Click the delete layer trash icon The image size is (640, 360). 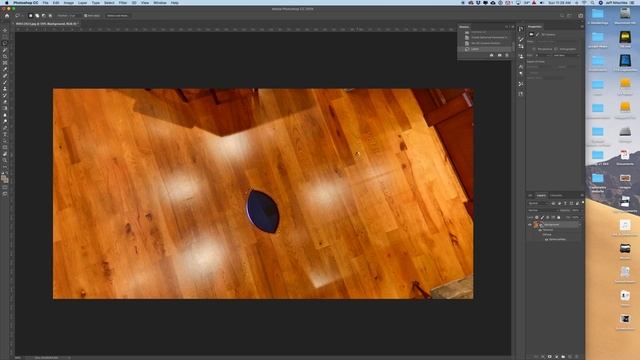click(577, 357)
